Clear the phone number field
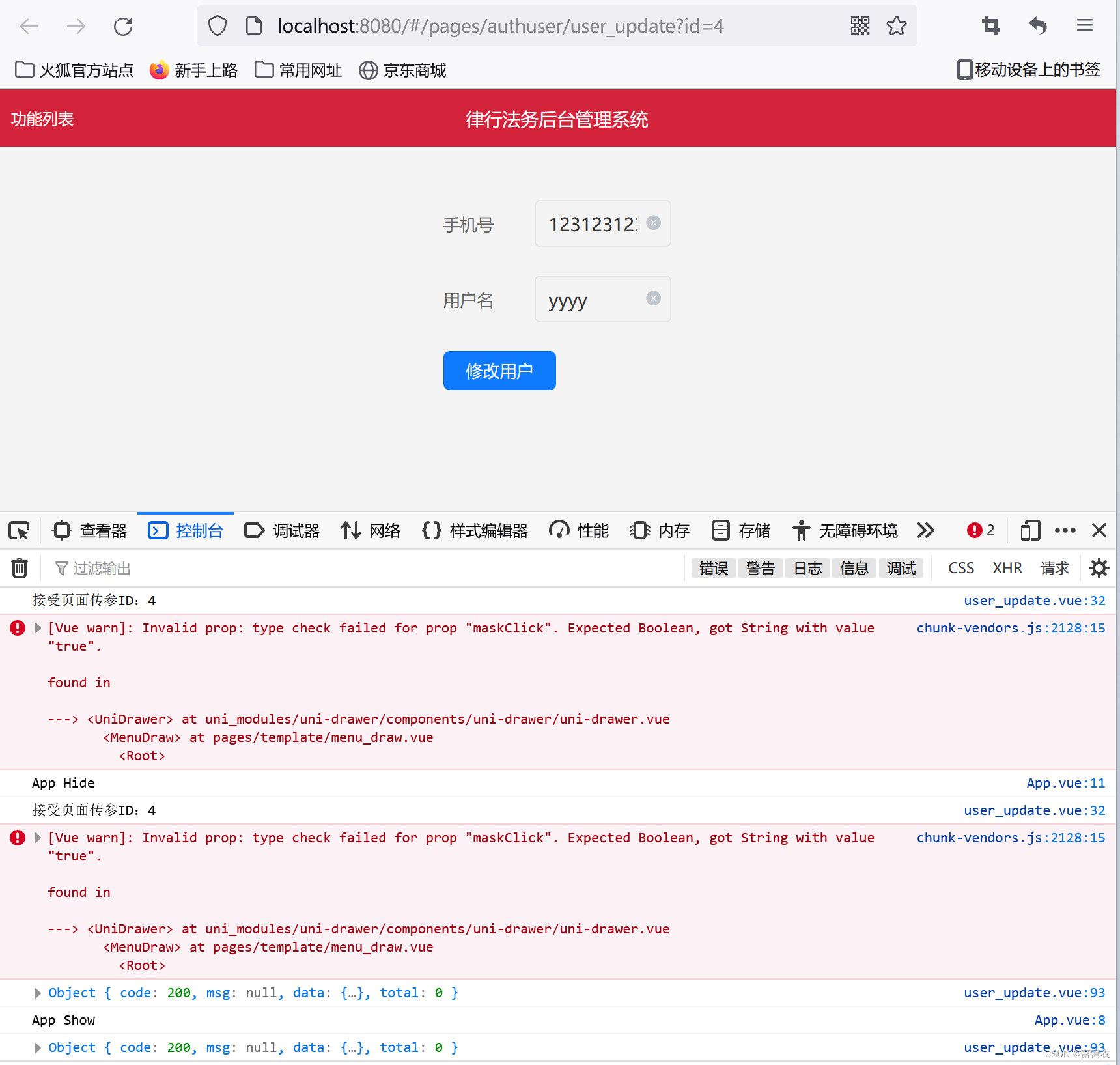The width and height of the screenshot is (1120, 1065). pyautogui.click(x=653, y=223)
